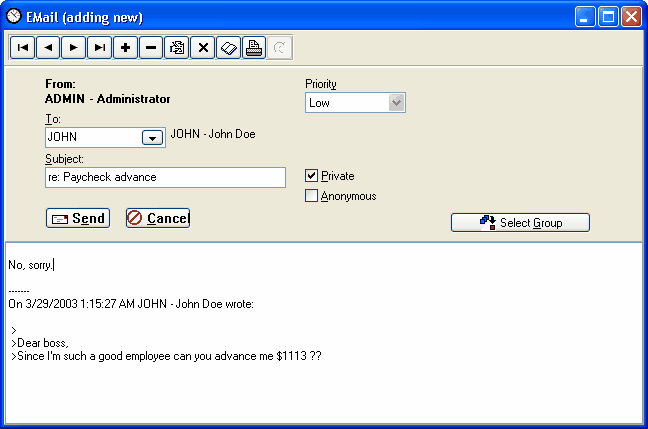Minimize the EMail window
Screen dimensions: 648x429
(585, 17)
